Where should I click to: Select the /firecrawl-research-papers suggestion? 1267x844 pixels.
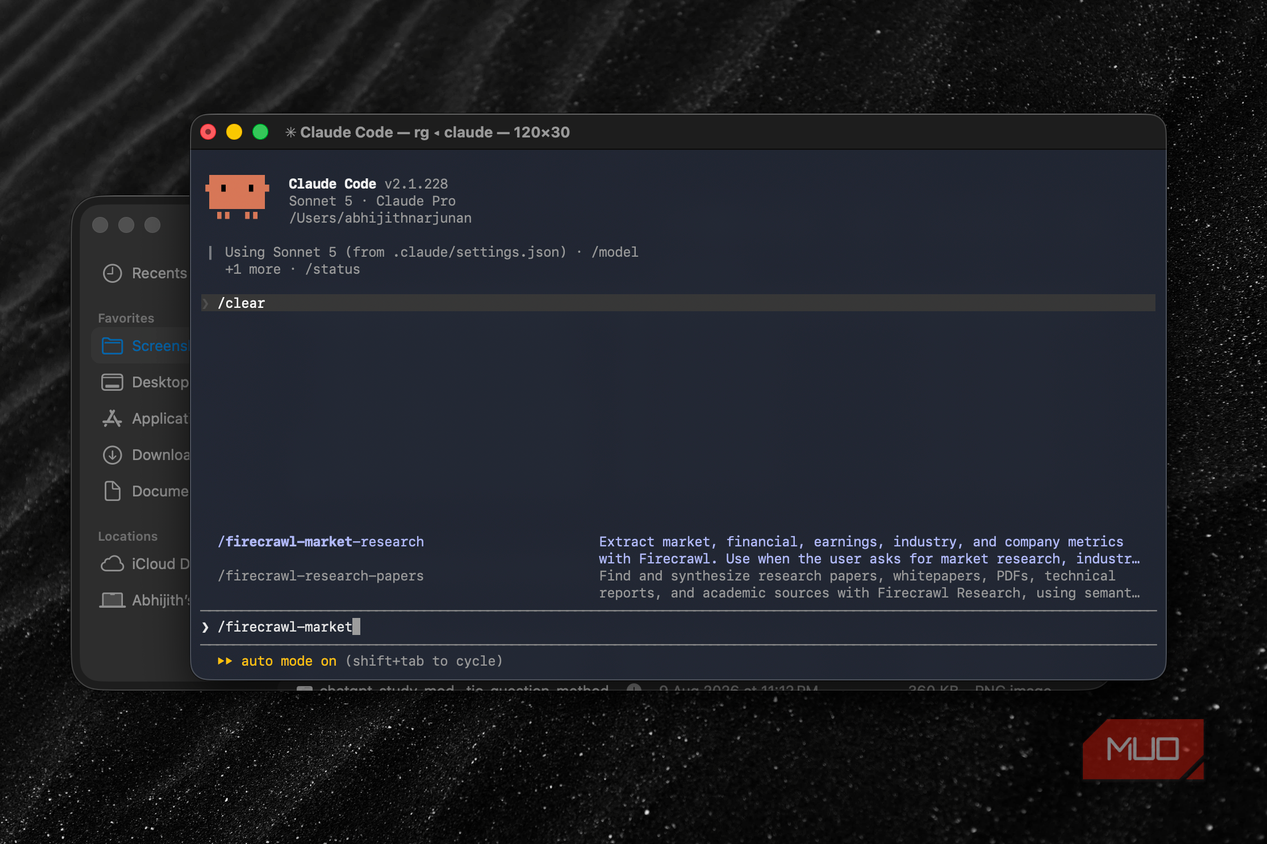point(321,576)
